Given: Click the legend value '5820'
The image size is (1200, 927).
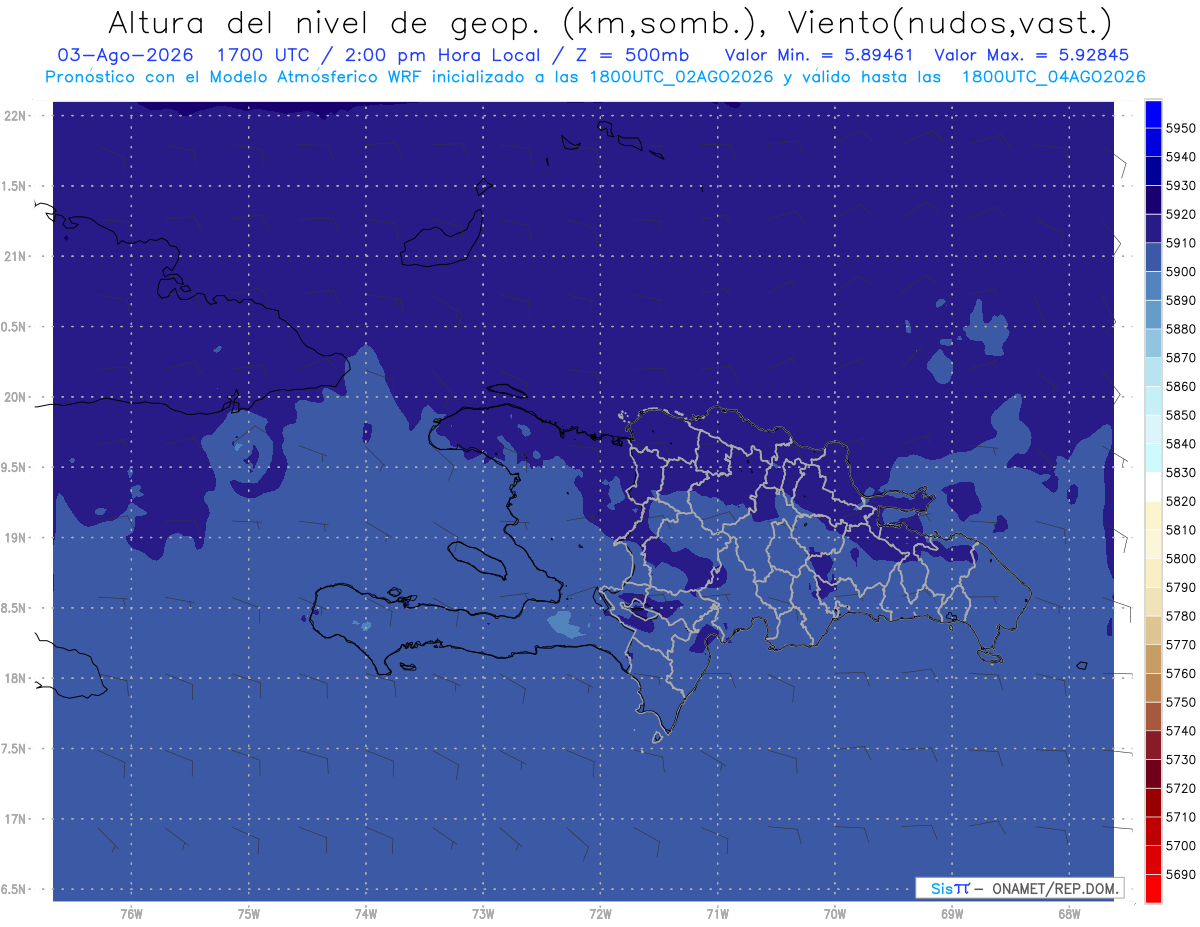Looking at the screenshot, I should pos(1181,501).
